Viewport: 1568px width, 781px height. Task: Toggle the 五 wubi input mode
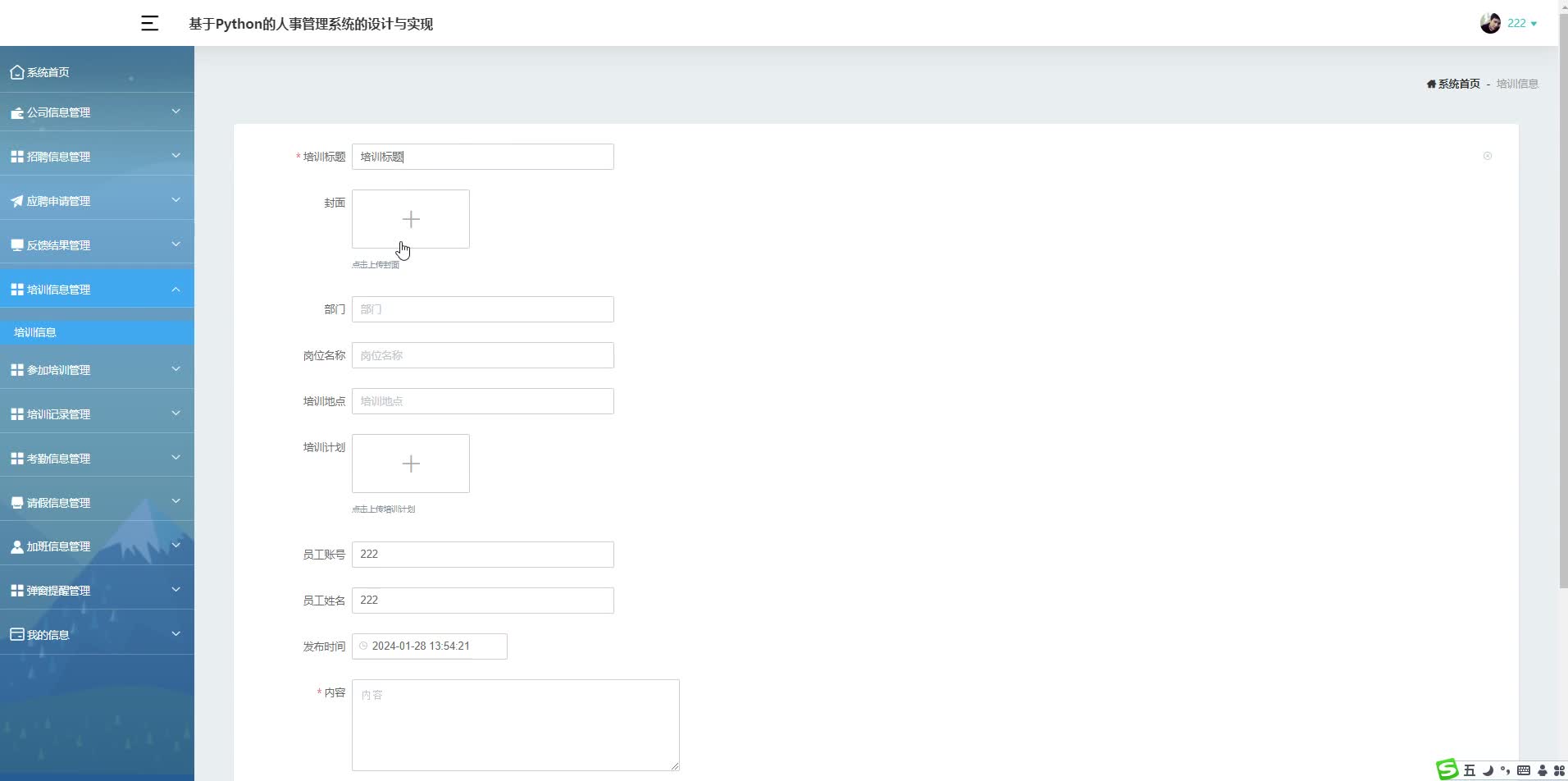[x=1470, y=770]
